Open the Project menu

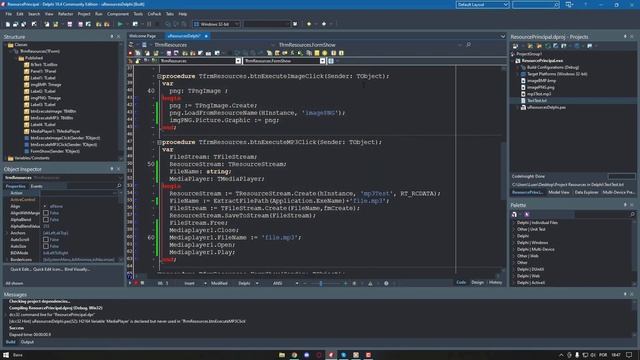click(x=84, y=14)
